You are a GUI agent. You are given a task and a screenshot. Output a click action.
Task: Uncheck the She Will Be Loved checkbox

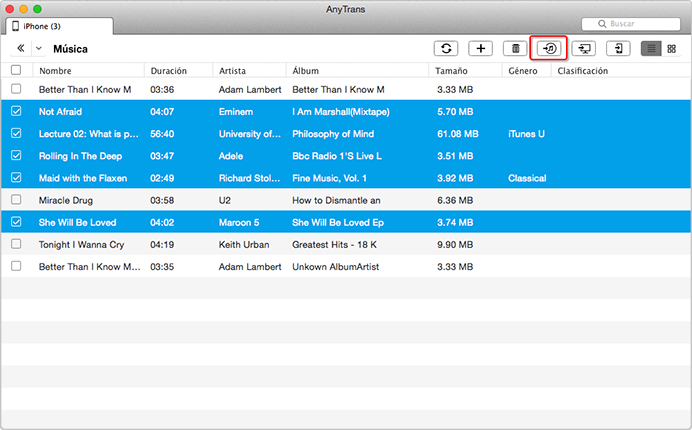pyautogui.click(x=16, y=222)
